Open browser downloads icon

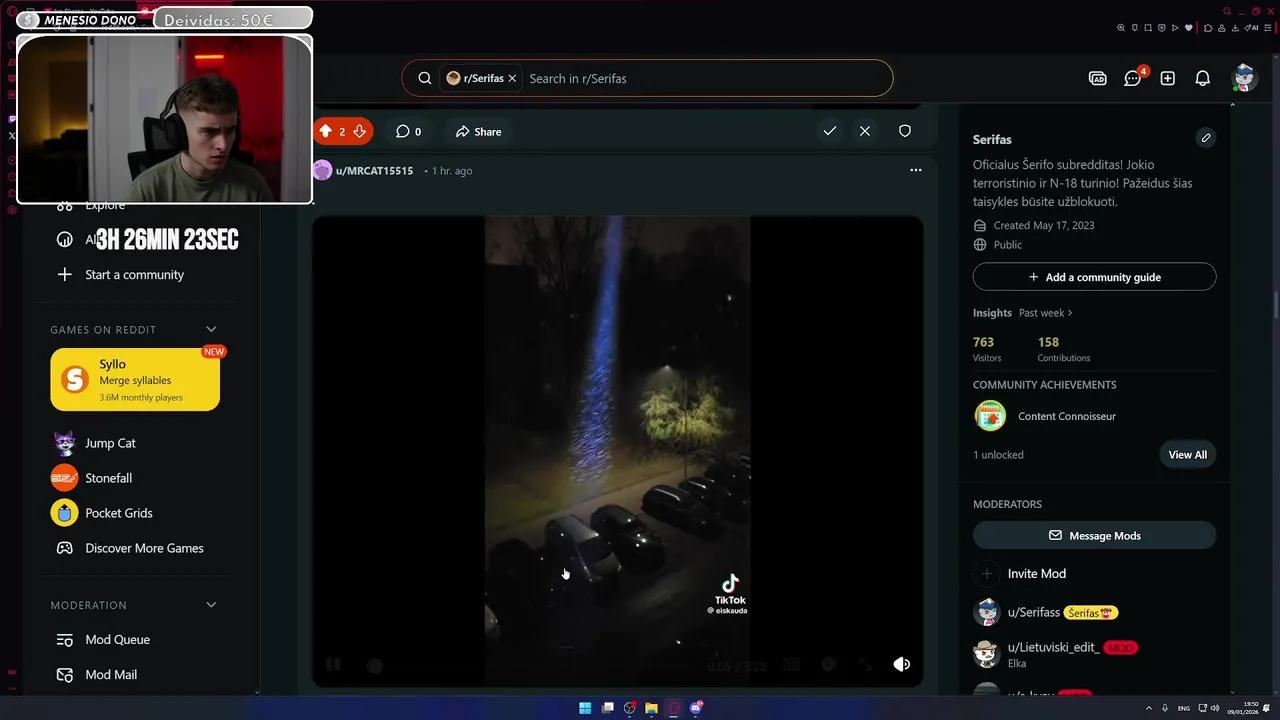point(1235,28)
